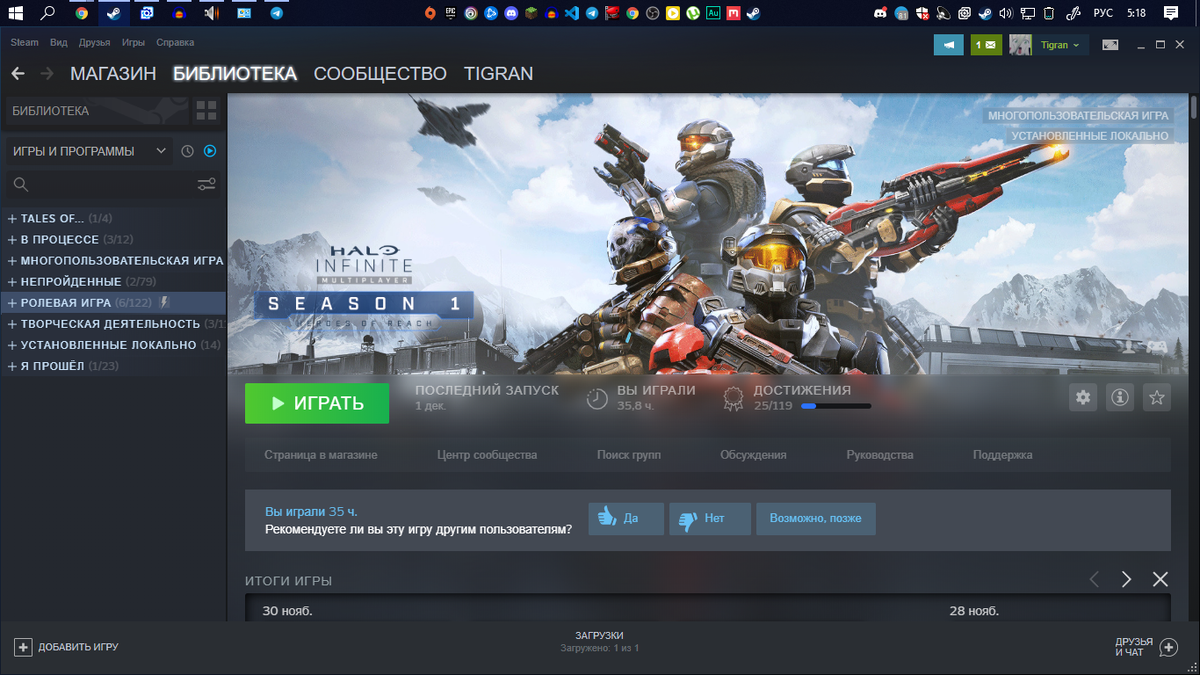Open the Игры menu
The image size is (1200, 675).
click(133, 43)
